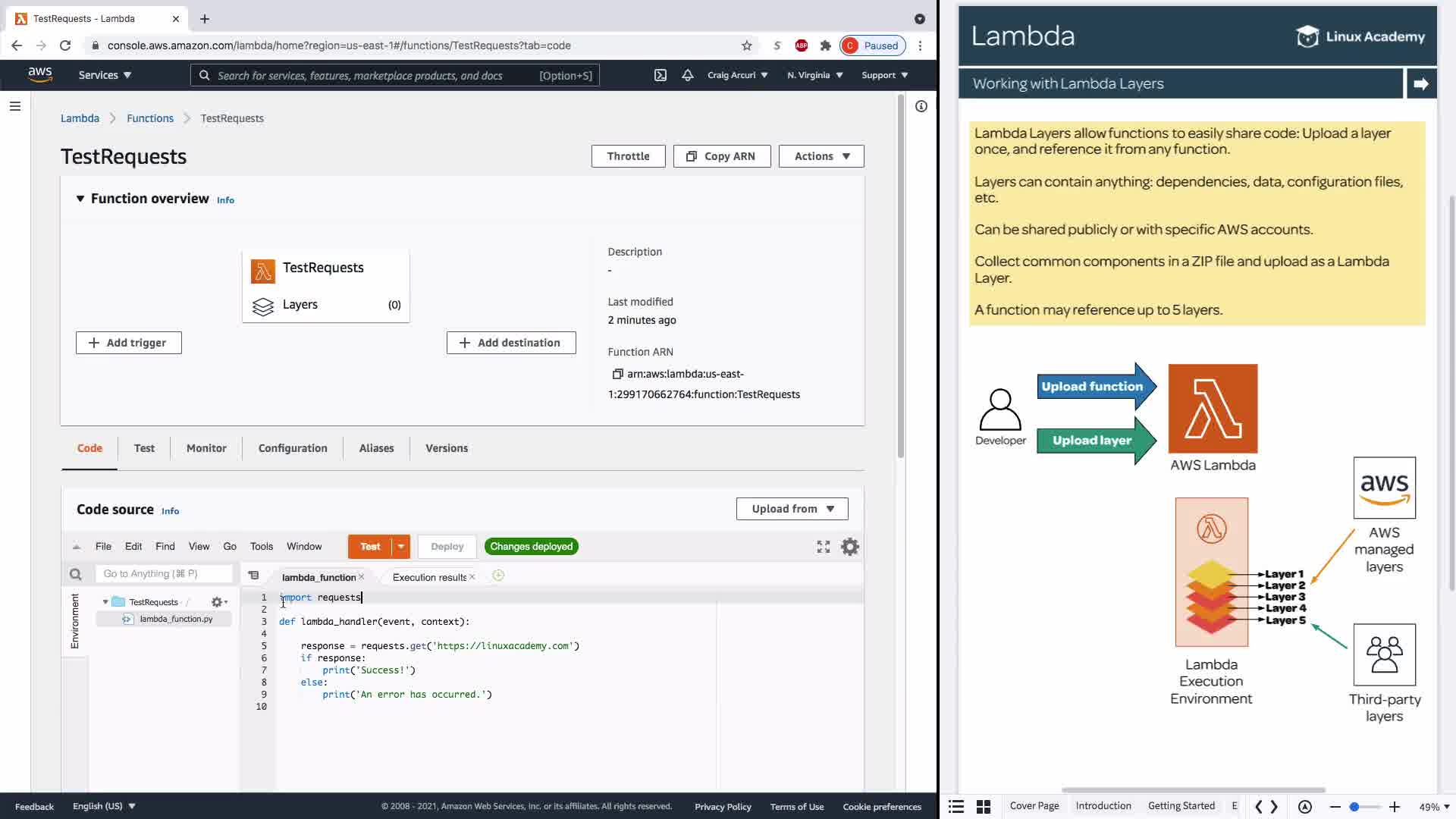1456x819 pixels.
Task: Open the Test button dropdown arrow
Action: [401, 547]
